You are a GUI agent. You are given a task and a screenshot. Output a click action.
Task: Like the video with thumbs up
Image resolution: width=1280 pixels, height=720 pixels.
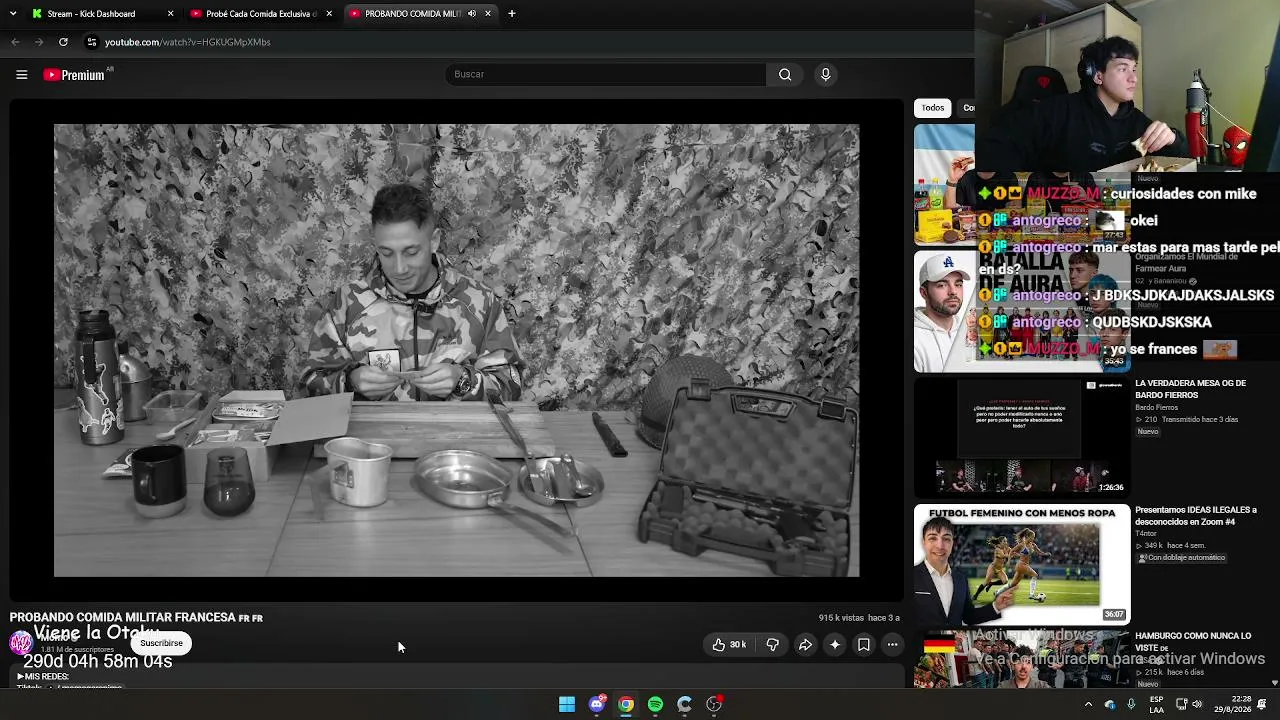point(729,645)
